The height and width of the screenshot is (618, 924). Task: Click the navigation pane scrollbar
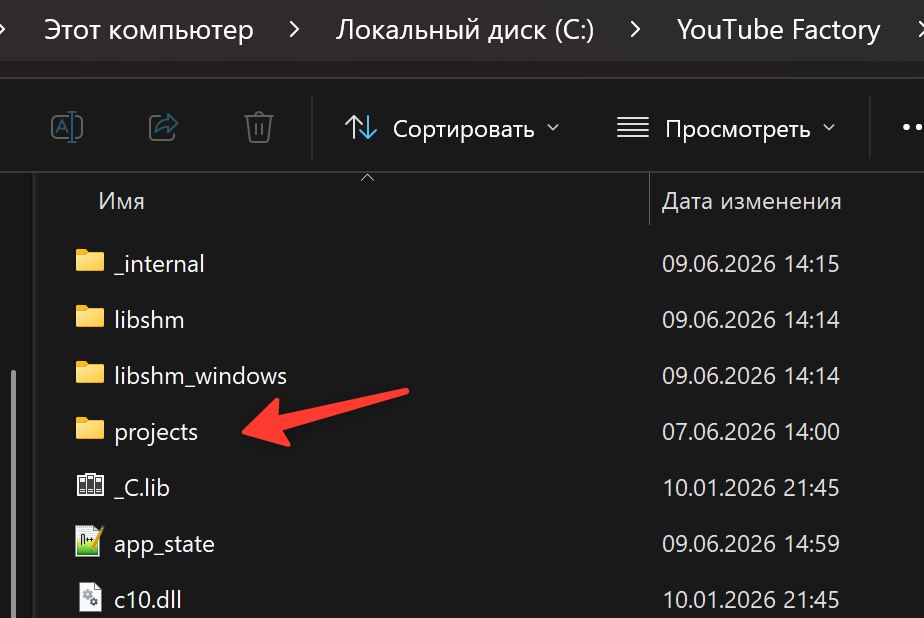point(13,493)
